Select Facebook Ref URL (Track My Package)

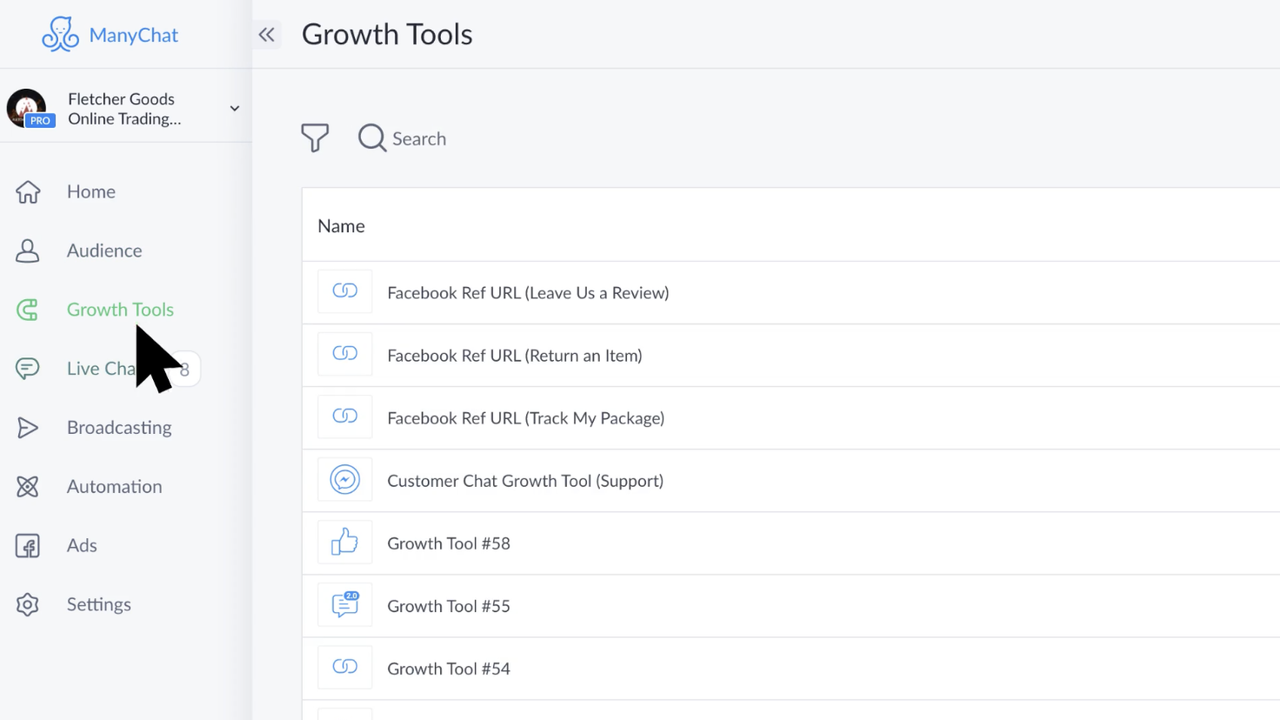click(525, 418)
